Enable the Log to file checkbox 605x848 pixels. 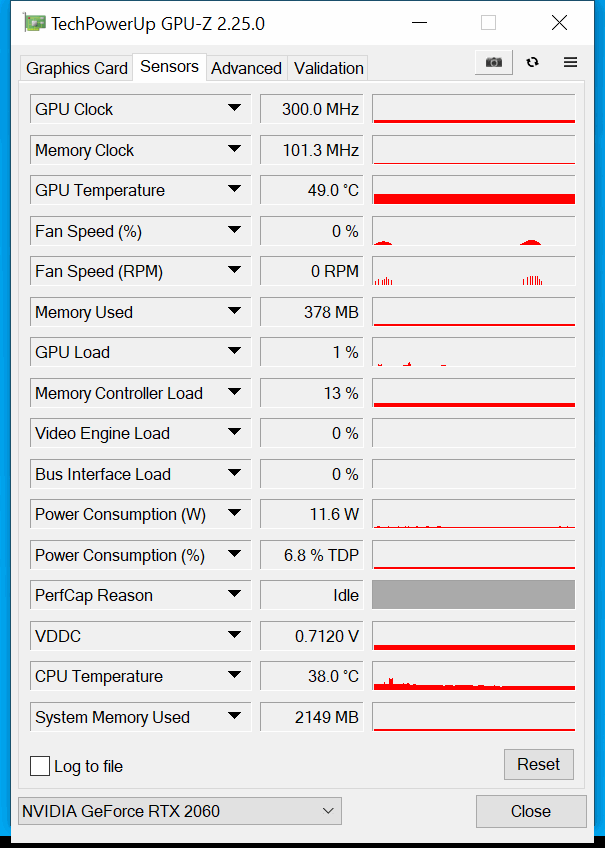[39, 766]
